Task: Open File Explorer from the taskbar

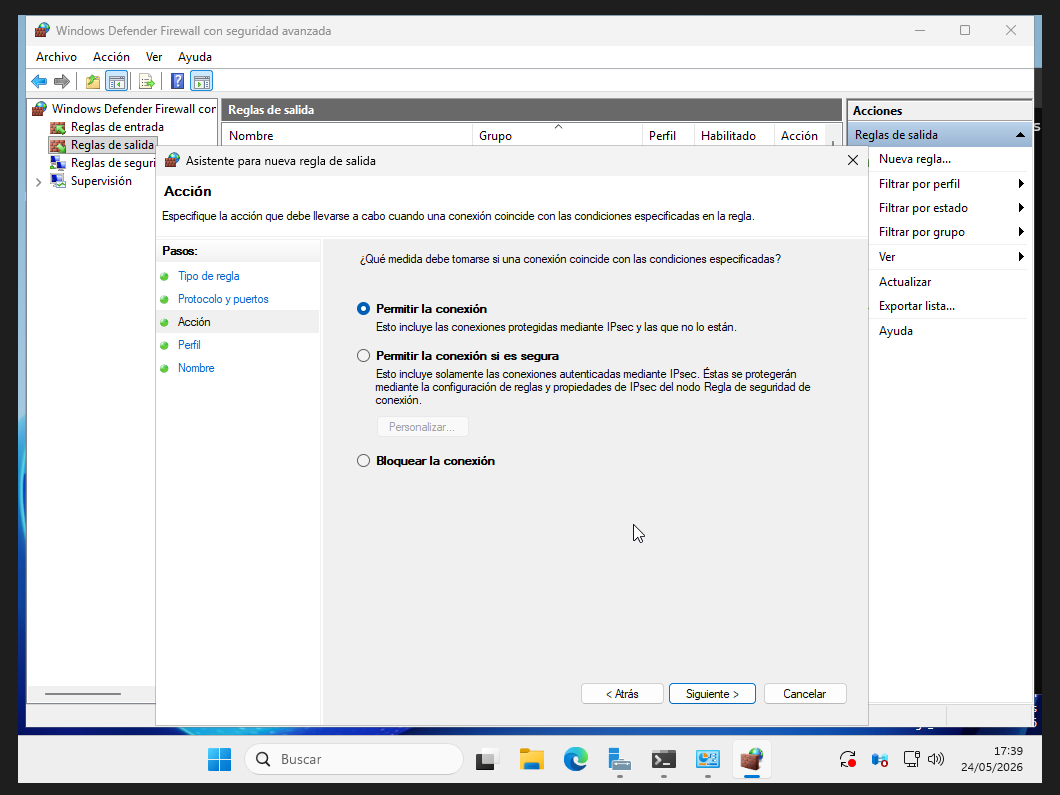Action: (532, 760)
